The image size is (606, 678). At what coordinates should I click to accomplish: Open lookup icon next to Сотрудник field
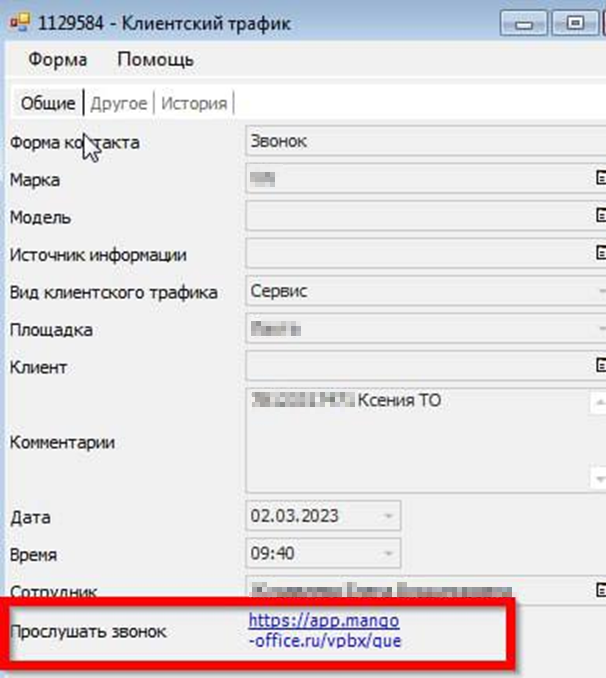(x=600, y=590)
